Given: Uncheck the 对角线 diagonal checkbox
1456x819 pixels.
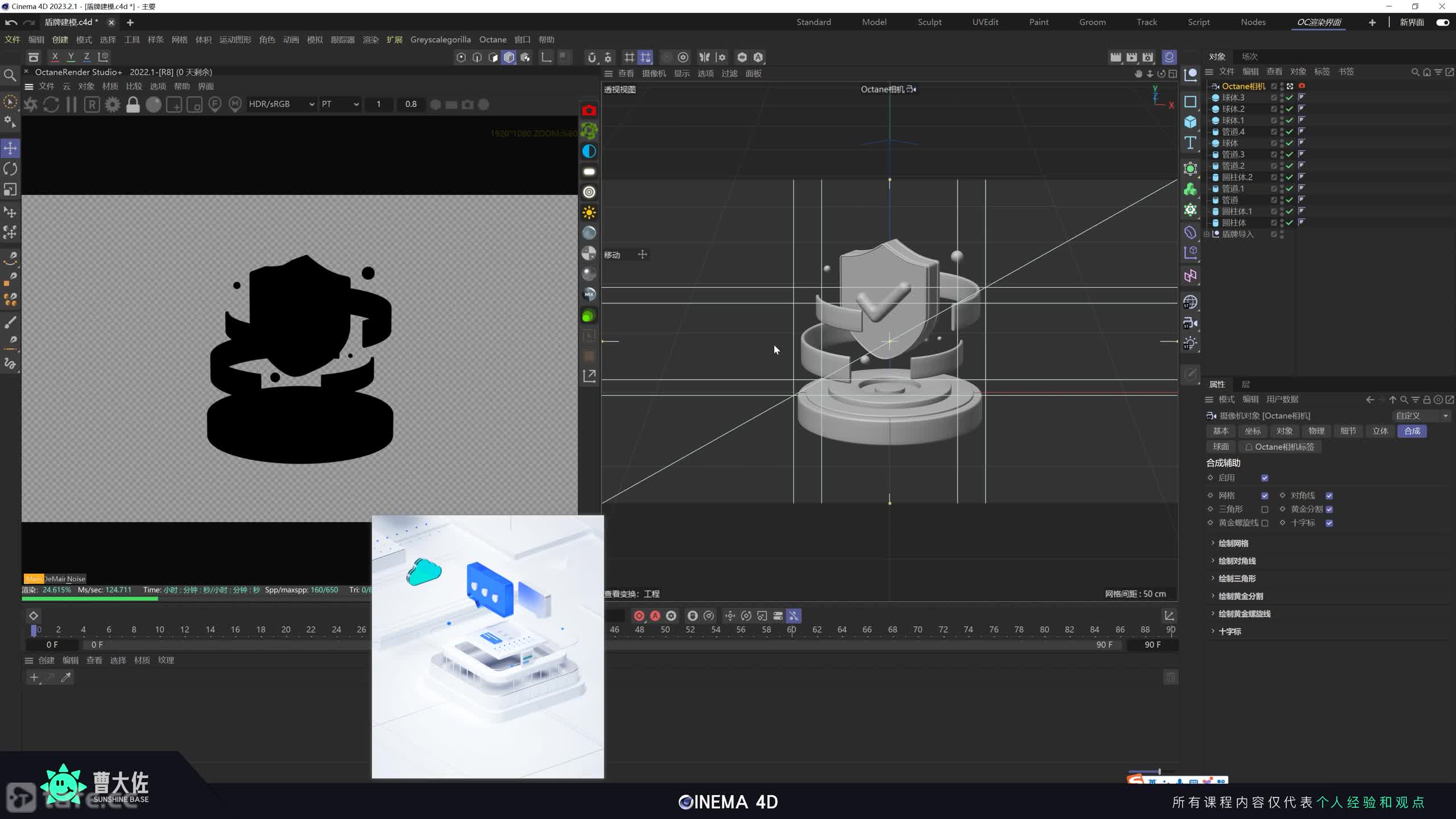Looking at the screenshot, I should pyautogui.click(x=1329, y=496).
